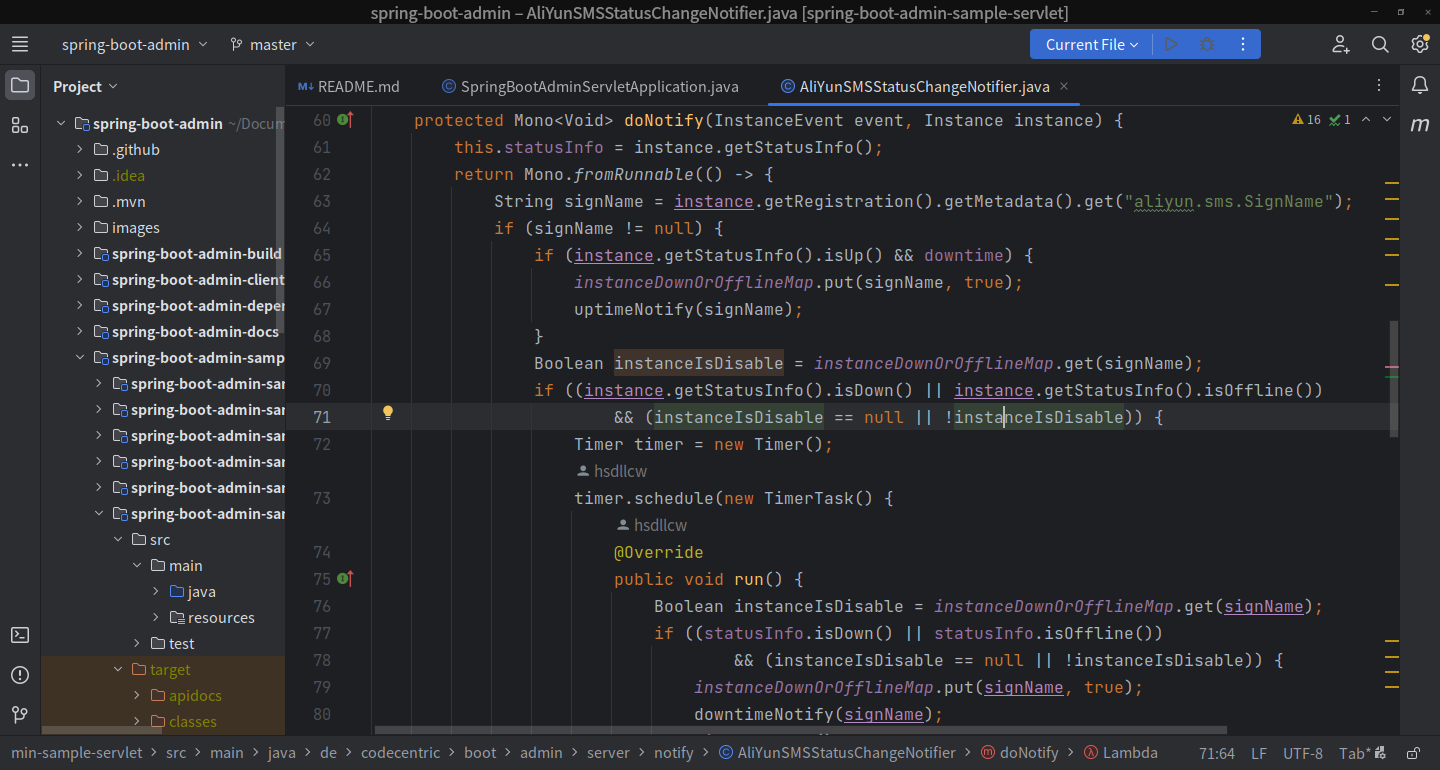
Task: Click codecentric breadcrumb segment
Action: click(x=399, y=753)
